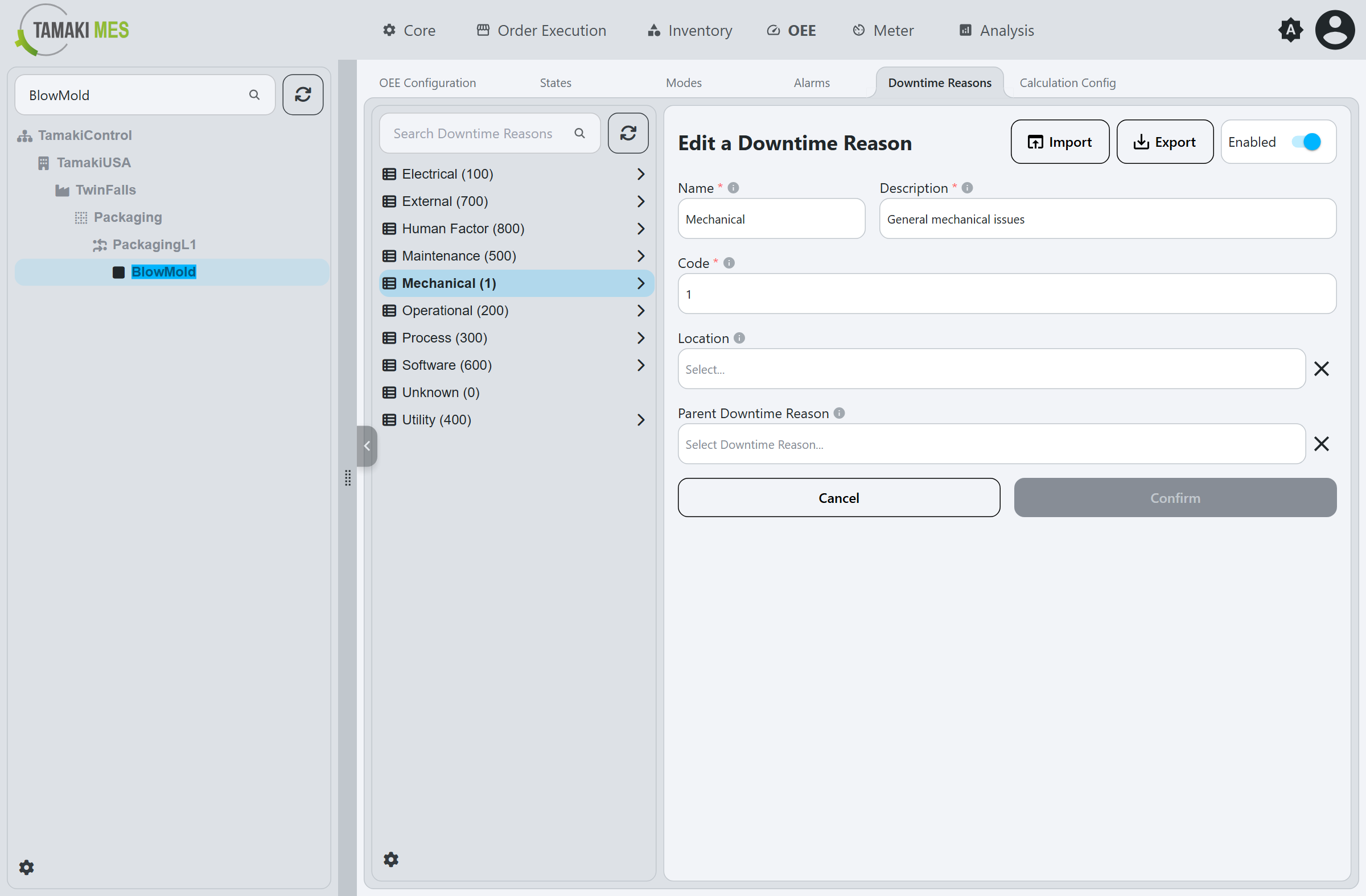Viewport: 1366px width, 896px height.
Task: Expand the Utility (400) chevron
Action: pyautogui.click(x=640, y=420)
